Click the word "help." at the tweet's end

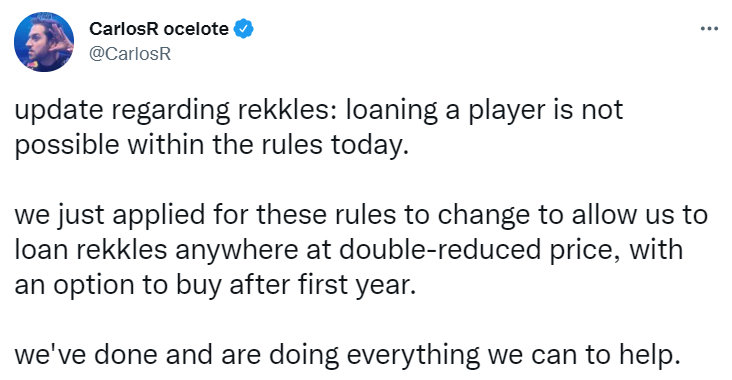[649, 356]
